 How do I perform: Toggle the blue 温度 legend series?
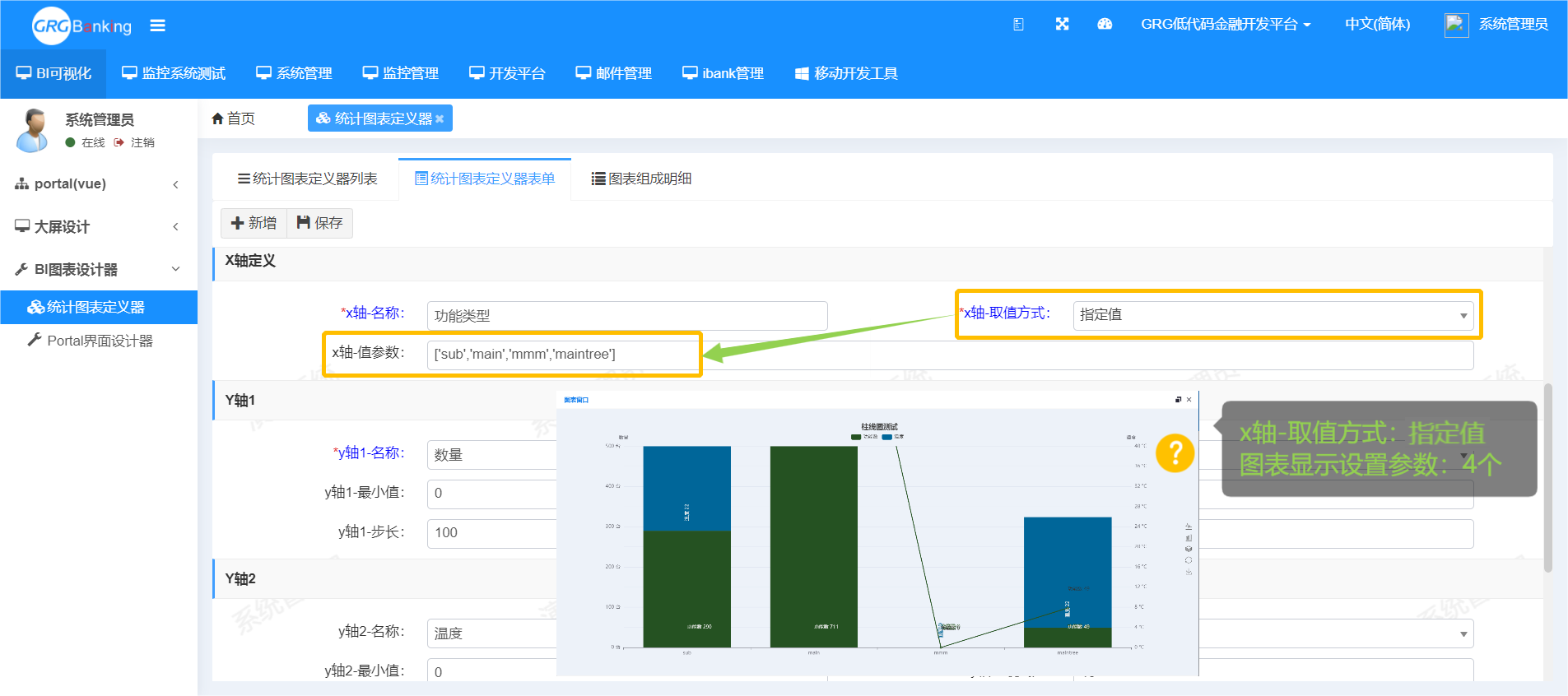tap(893, 437)
